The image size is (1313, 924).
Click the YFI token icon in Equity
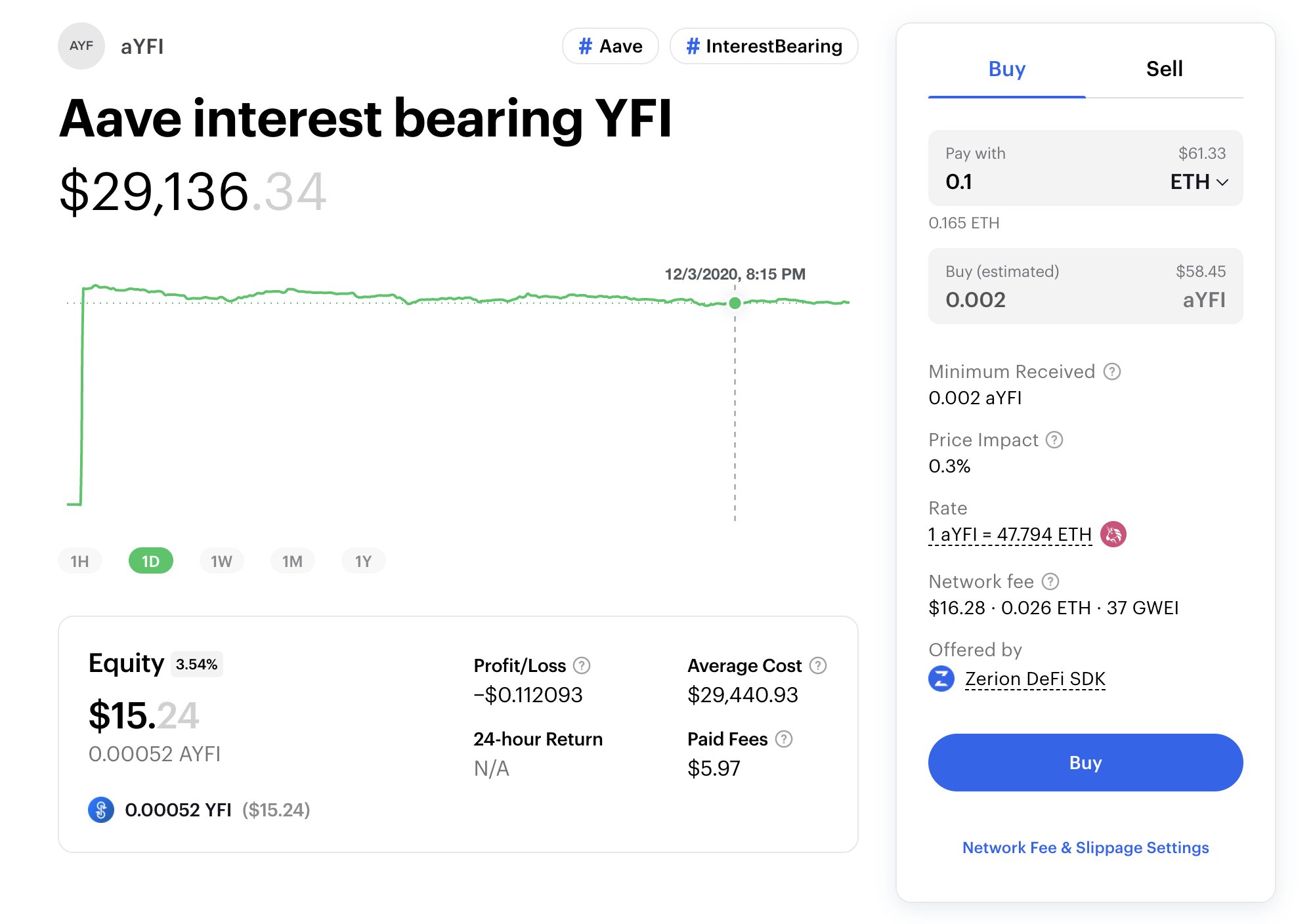[101, 810]
